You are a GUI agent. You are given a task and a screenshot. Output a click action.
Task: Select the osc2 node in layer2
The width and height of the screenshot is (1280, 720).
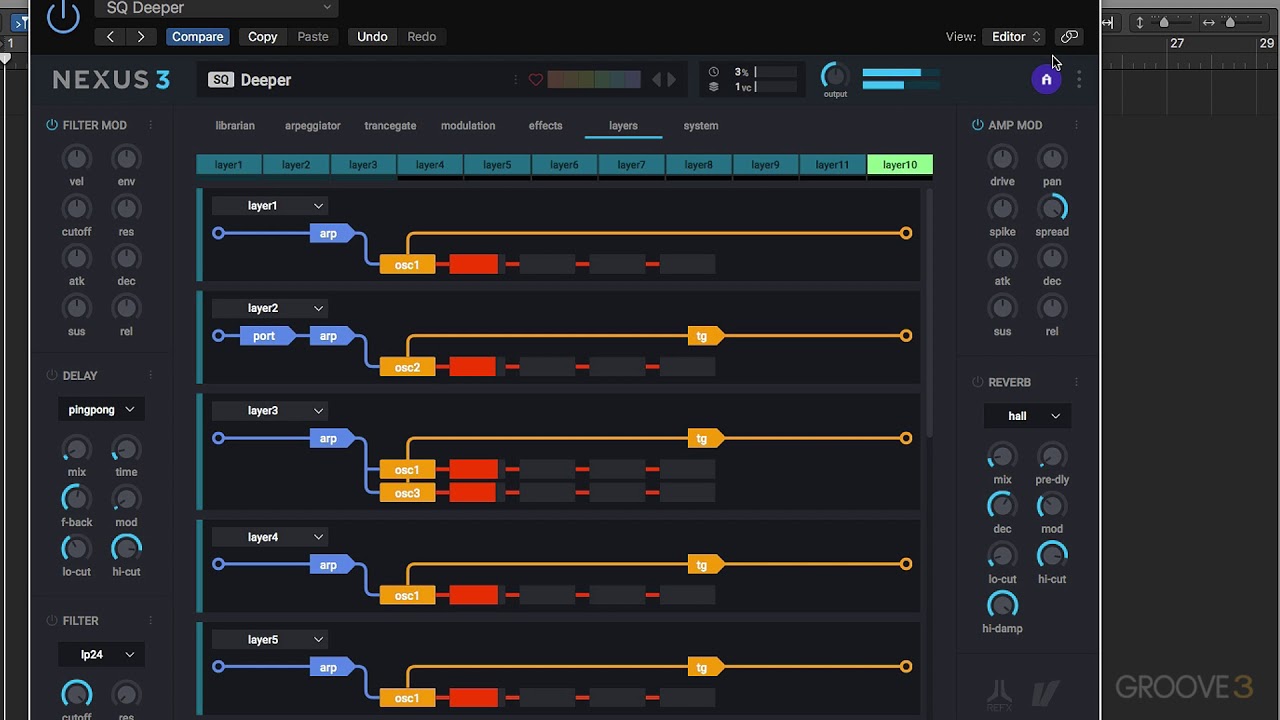tap(407, 367)
